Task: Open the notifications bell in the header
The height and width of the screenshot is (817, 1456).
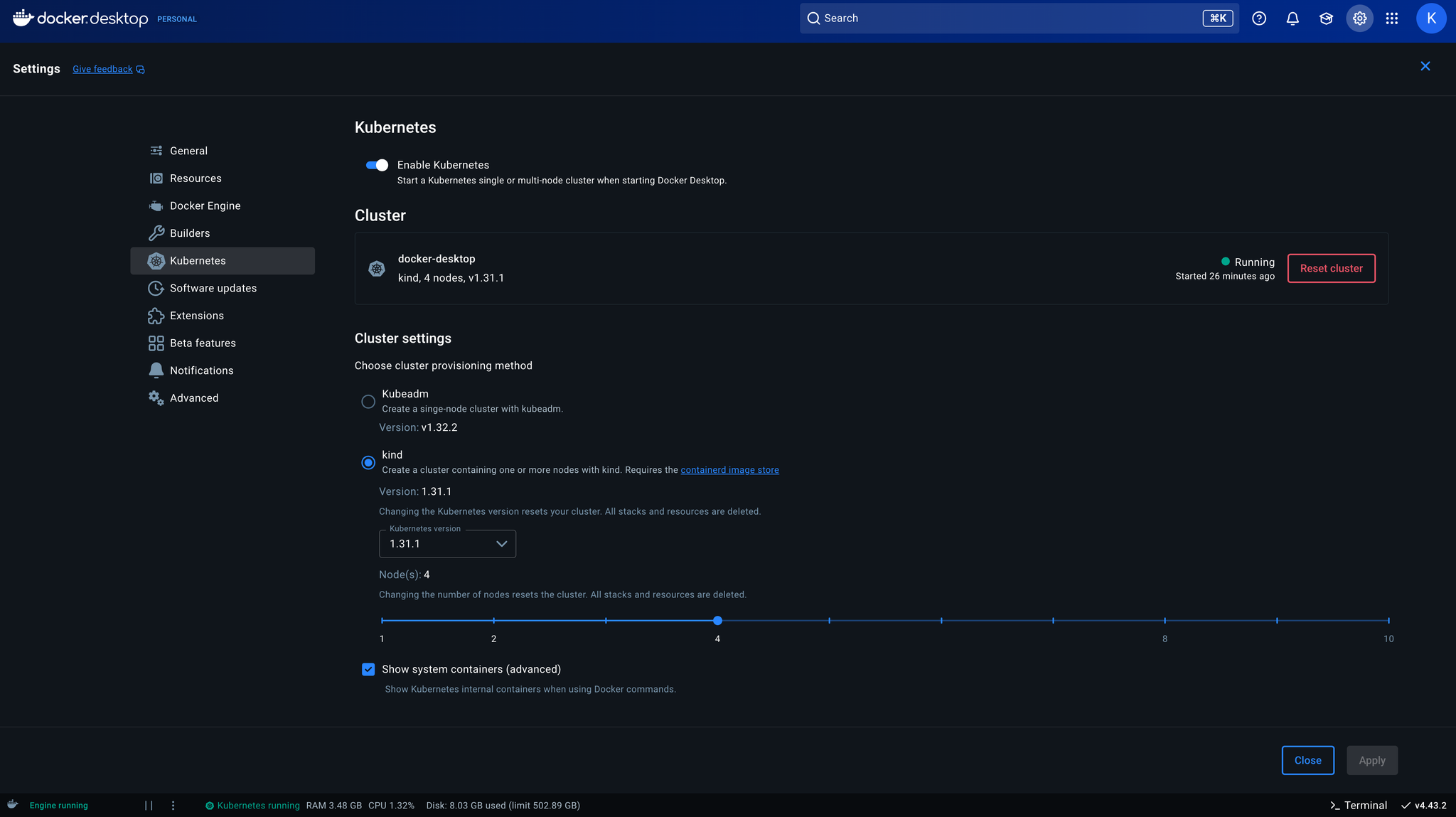Action: pyautogui.click(x=1292, y=18)
